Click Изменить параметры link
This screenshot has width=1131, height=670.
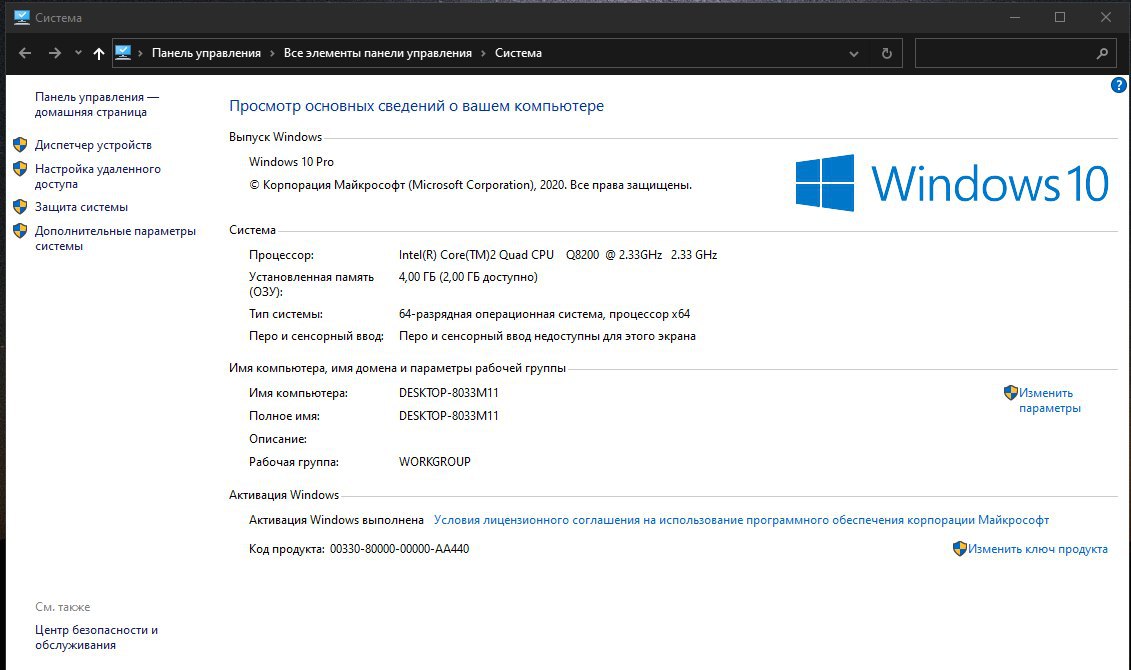[x=1049, y=400]
